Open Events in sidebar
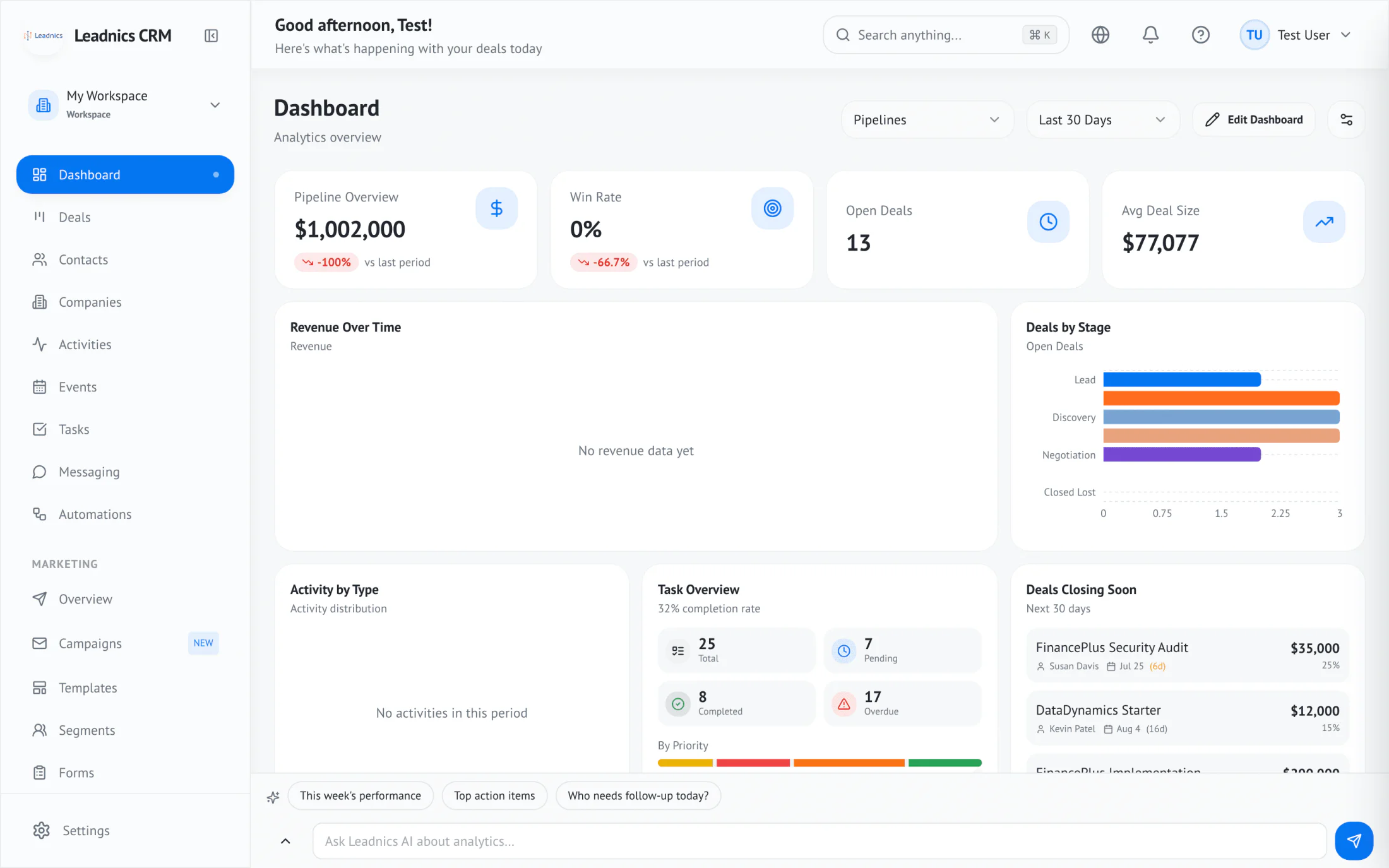This screenshot has width=1389, height=868. tap(125, 387)
